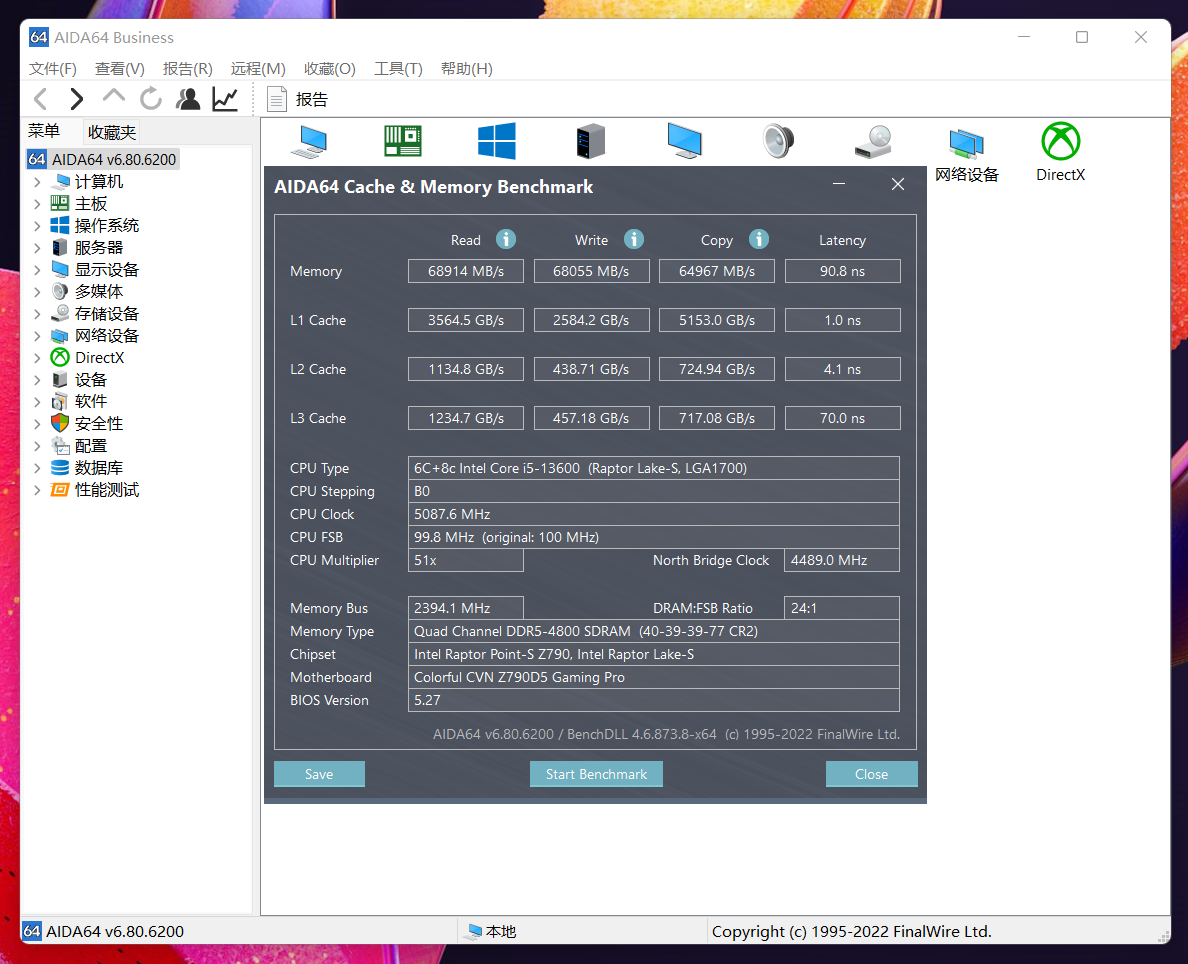Viewport: 1188px width, 964px height.
Task: Click the Up level arrow
Action: 114,97
